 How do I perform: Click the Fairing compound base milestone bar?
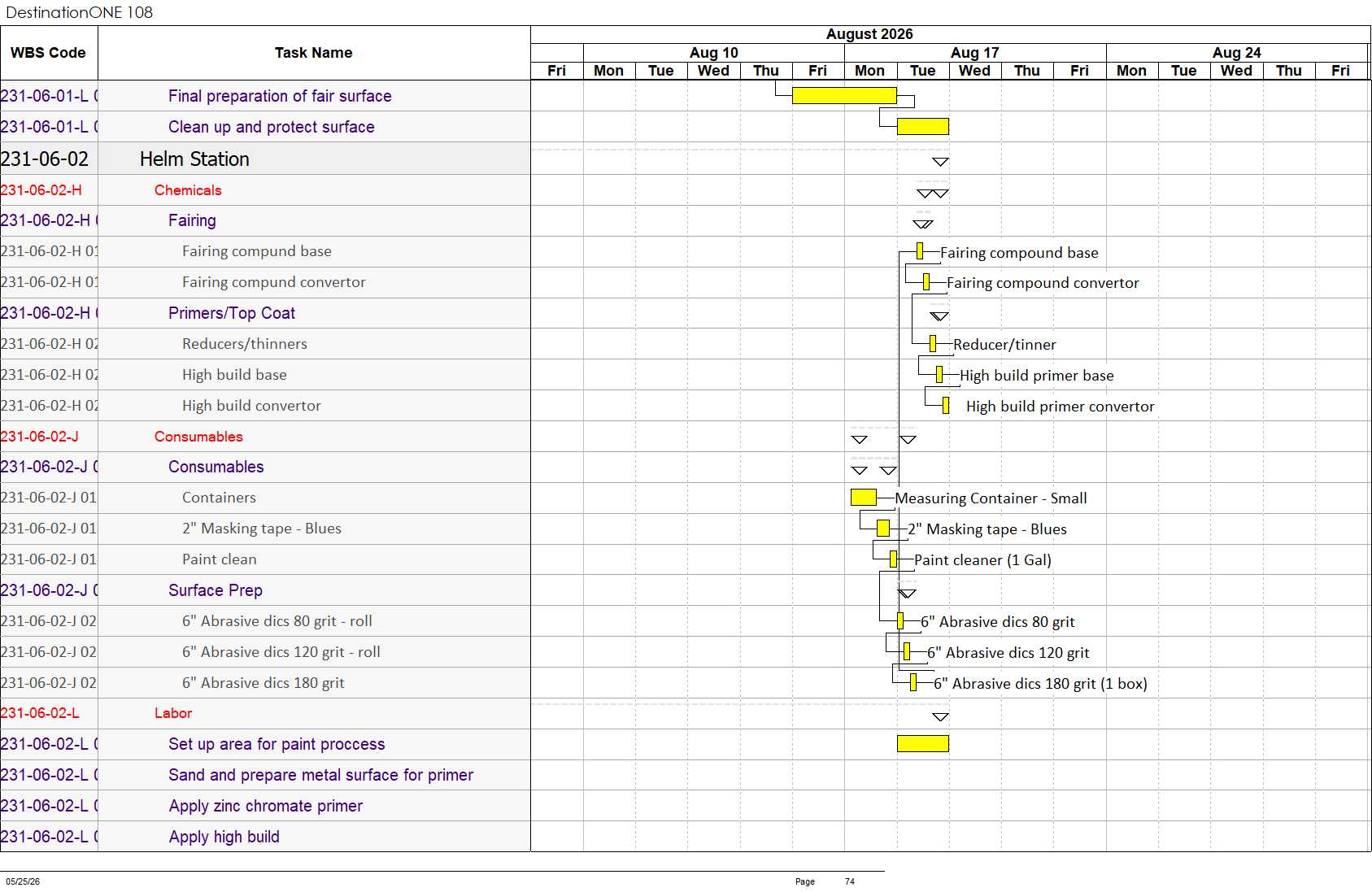point(920,250)
